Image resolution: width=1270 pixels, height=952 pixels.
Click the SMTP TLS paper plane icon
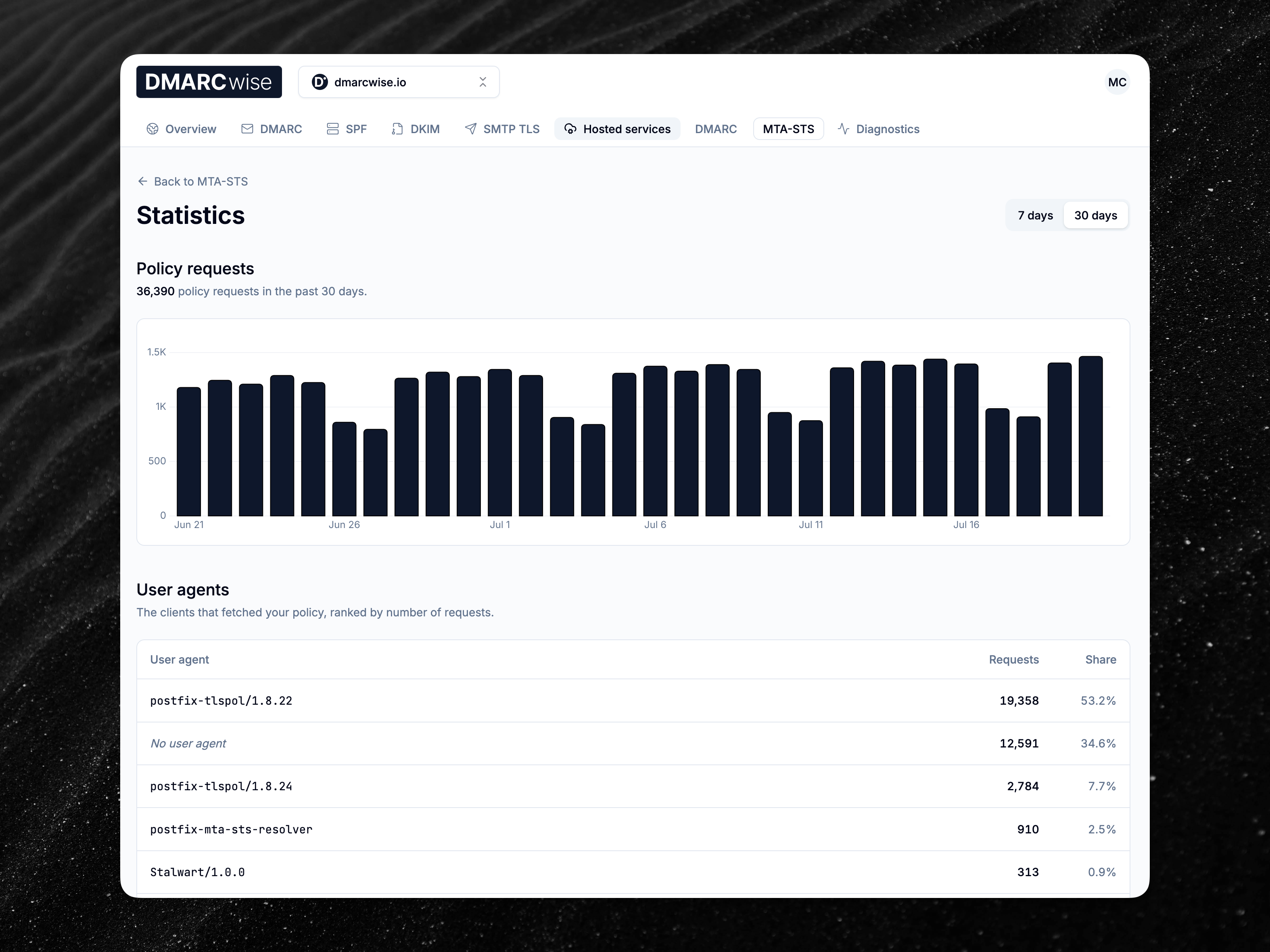pos(470,129)
